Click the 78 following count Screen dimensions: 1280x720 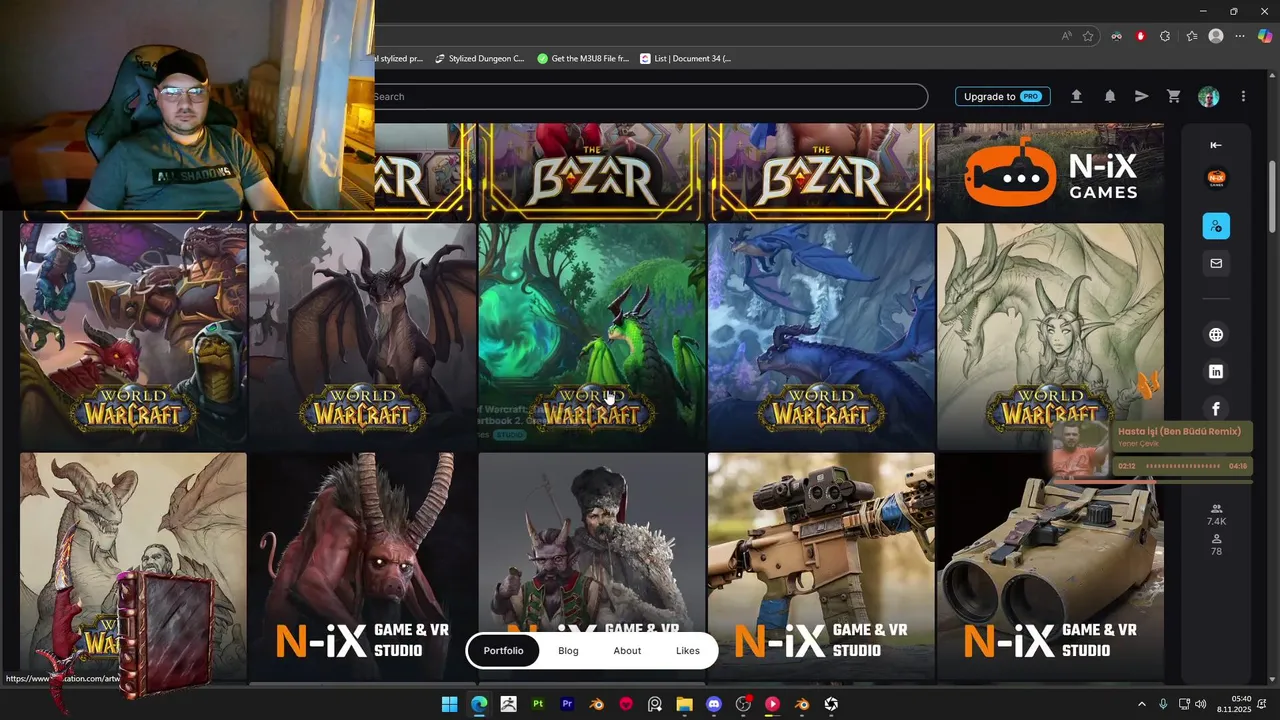point(1216,545)
